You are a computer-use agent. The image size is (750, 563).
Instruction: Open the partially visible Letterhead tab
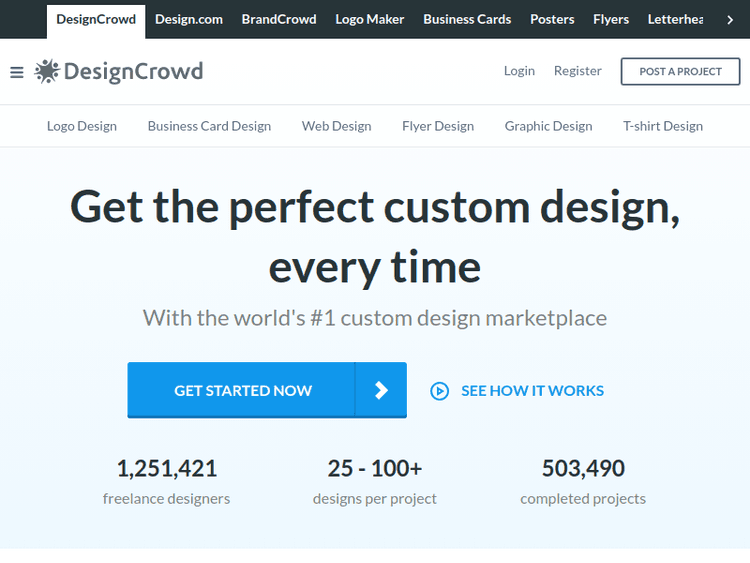(x=675, y=20)
